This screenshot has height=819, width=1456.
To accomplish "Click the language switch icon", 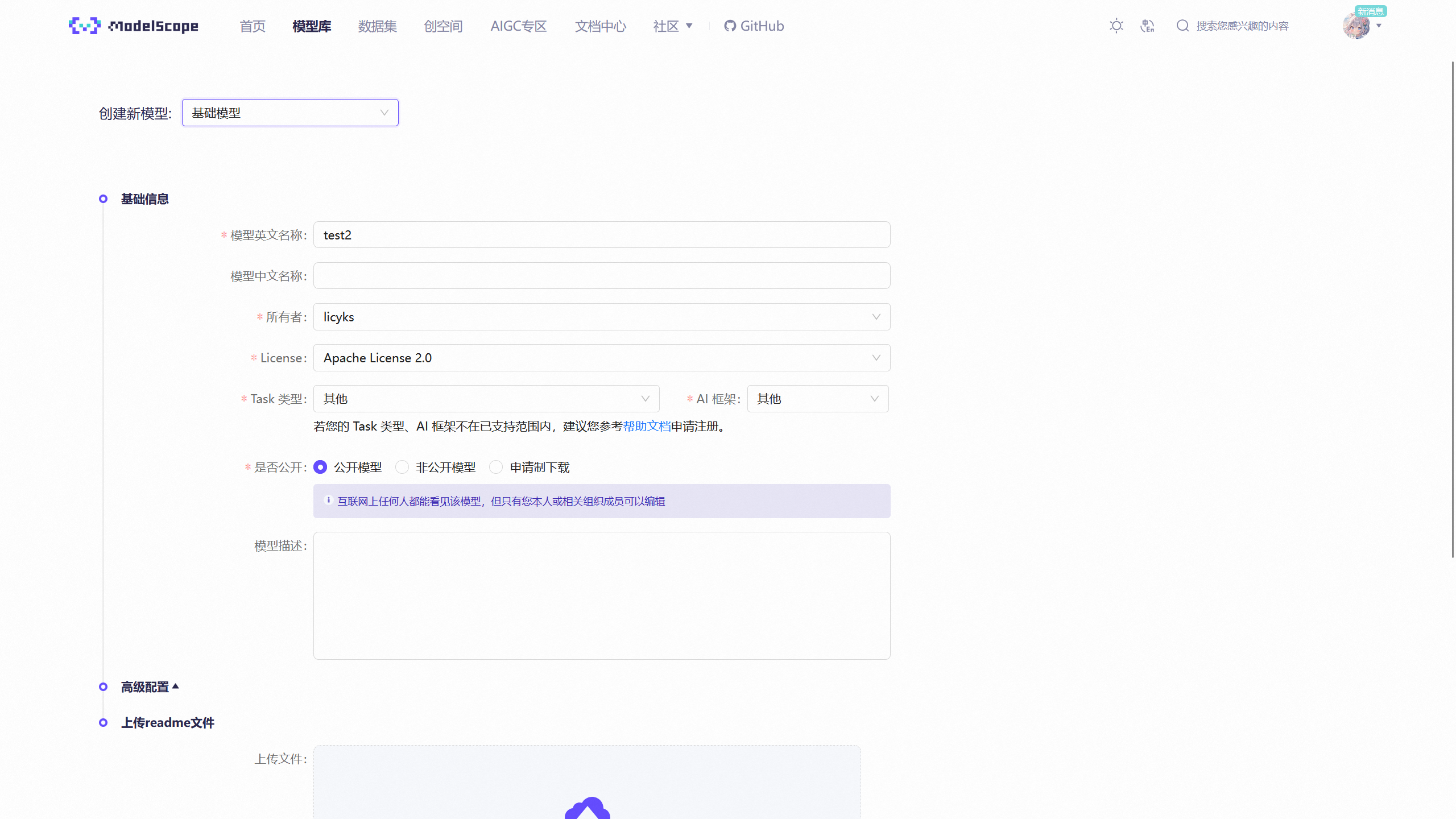I will [x=1147, y=26].
